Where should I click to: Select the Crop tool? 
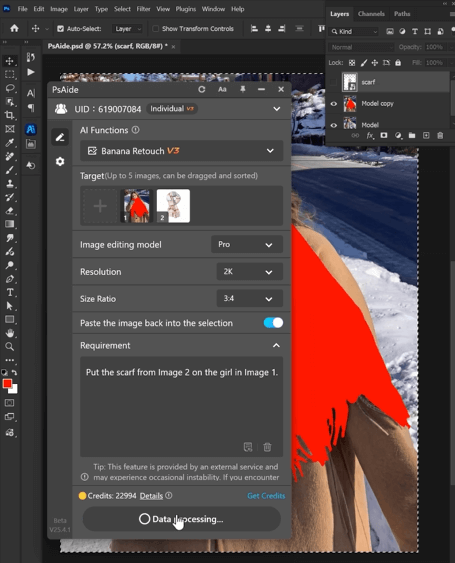point(10,115)
